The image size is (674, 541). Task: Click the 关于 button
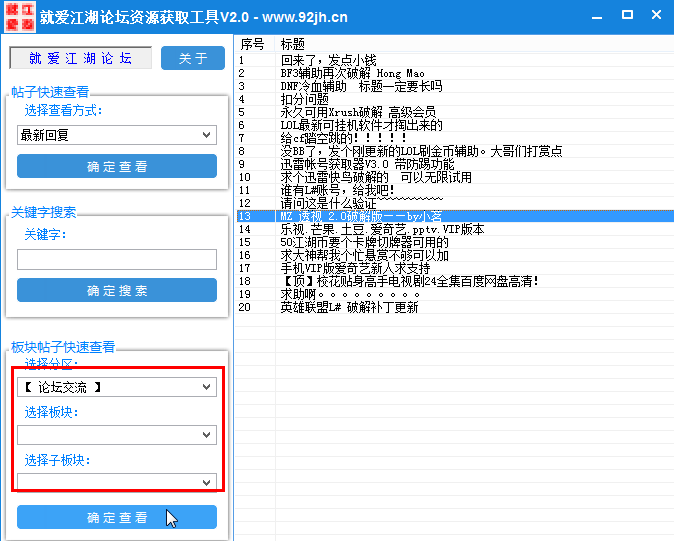click(x=193, y=58)
